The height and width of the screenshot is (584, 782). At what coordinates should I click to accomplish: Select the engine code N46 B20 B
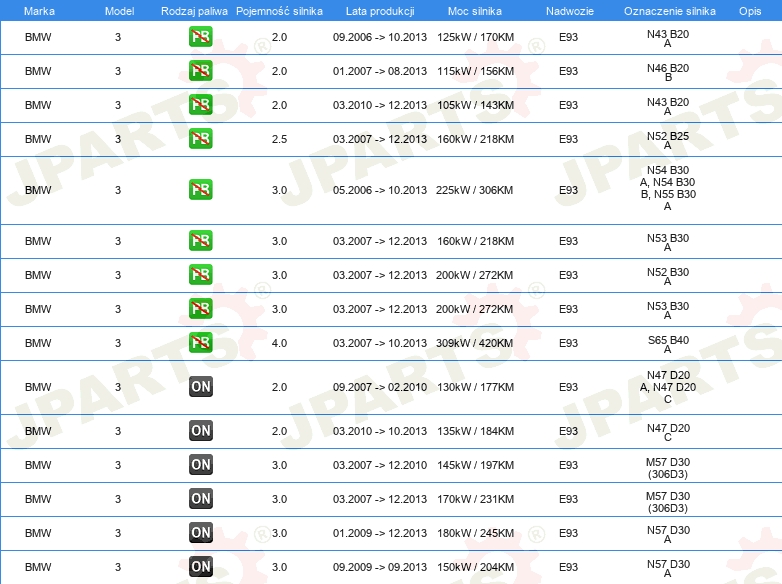point(668,72)
